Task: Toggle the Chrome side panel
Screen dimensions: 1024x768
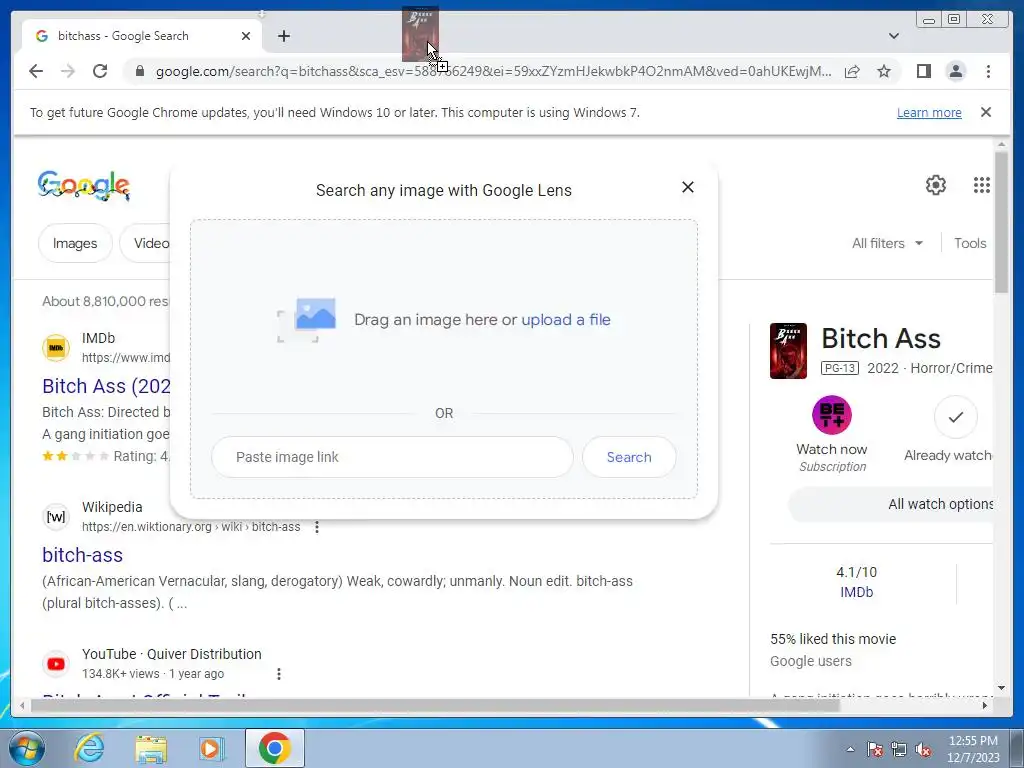Action: (x=923, y=71)
